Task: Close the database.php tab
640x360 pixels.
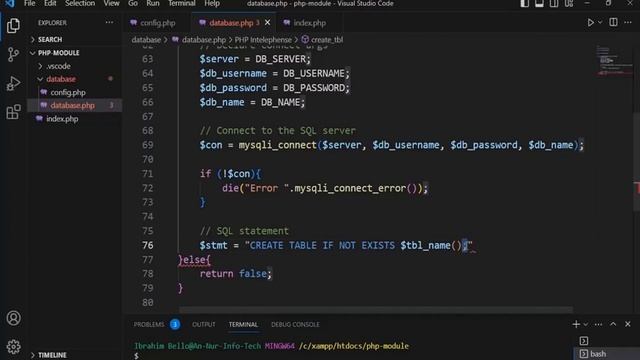Action: (x=267, y=23)
